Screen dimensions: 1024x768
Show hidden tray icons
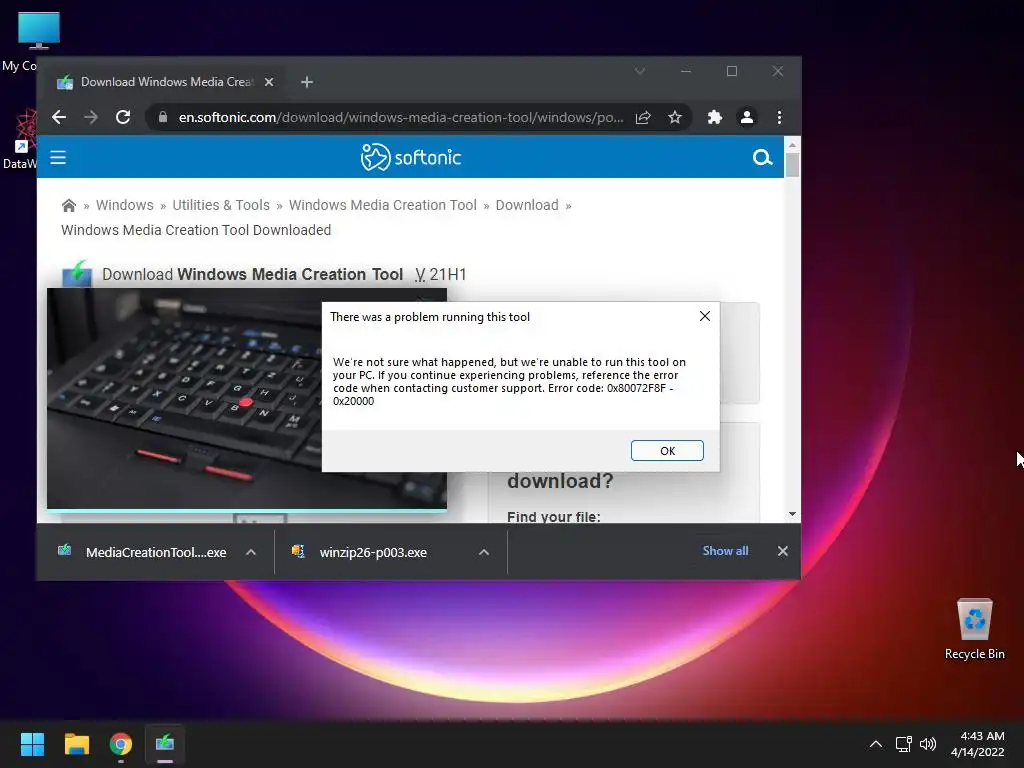click(876, 744)
